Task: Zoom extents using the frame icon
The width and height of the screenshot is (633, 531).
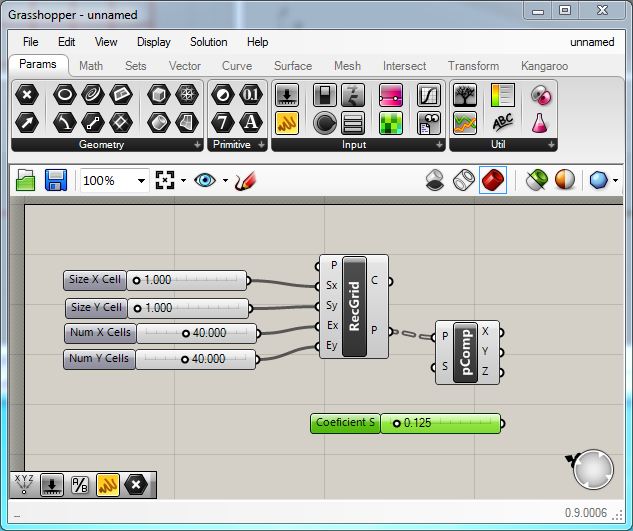Action: [x=165, y=180]
